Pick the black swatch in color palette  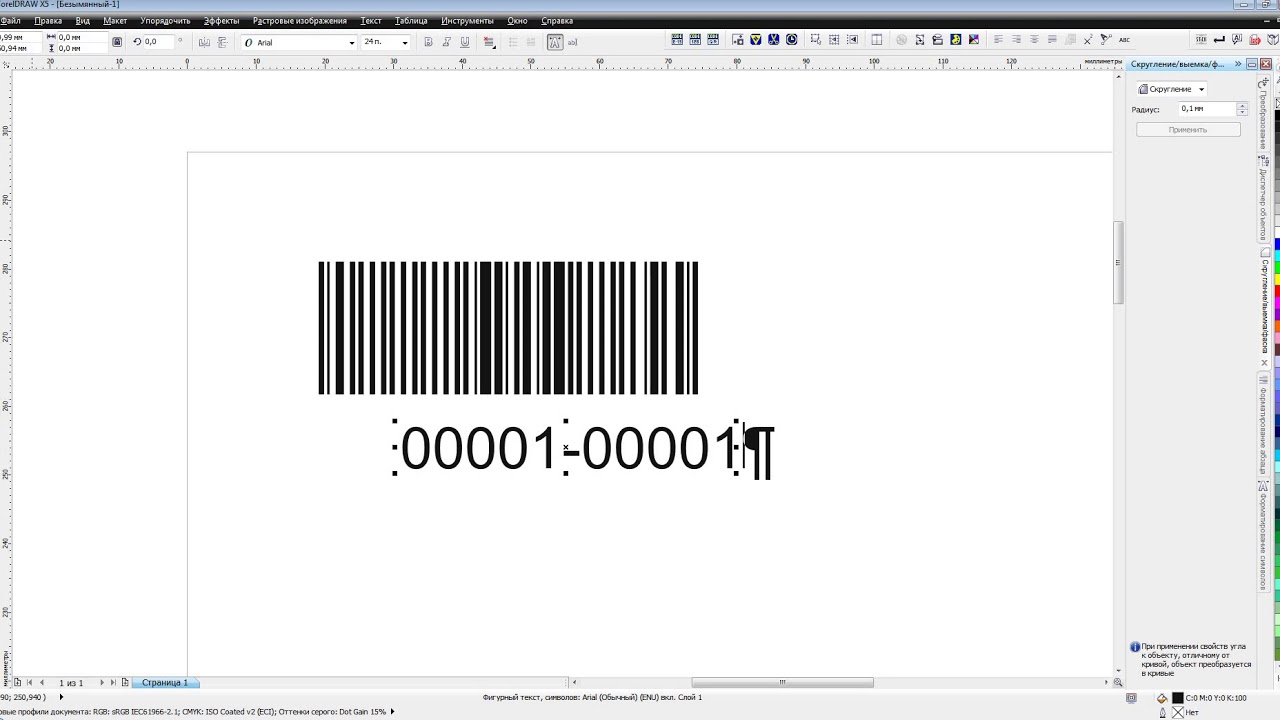click(x=1276, y=117)
